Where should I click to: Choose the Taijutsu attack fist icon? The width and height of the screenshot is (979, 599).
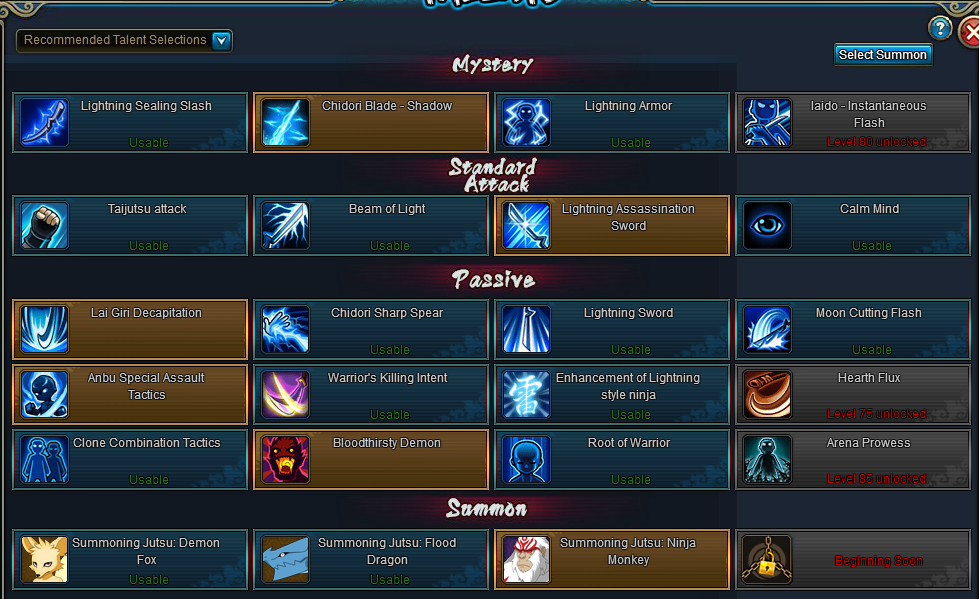tap(44, 225)
